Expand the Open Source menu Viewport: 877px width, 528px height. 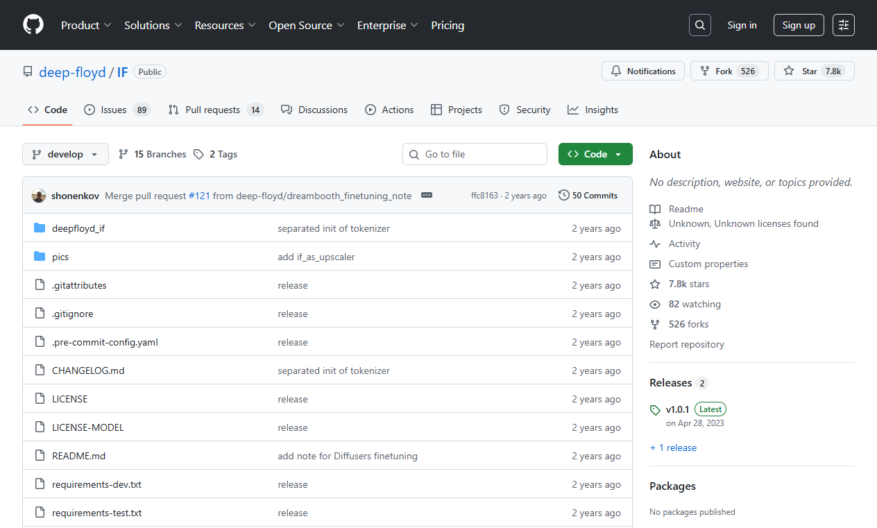pos(306,25)
